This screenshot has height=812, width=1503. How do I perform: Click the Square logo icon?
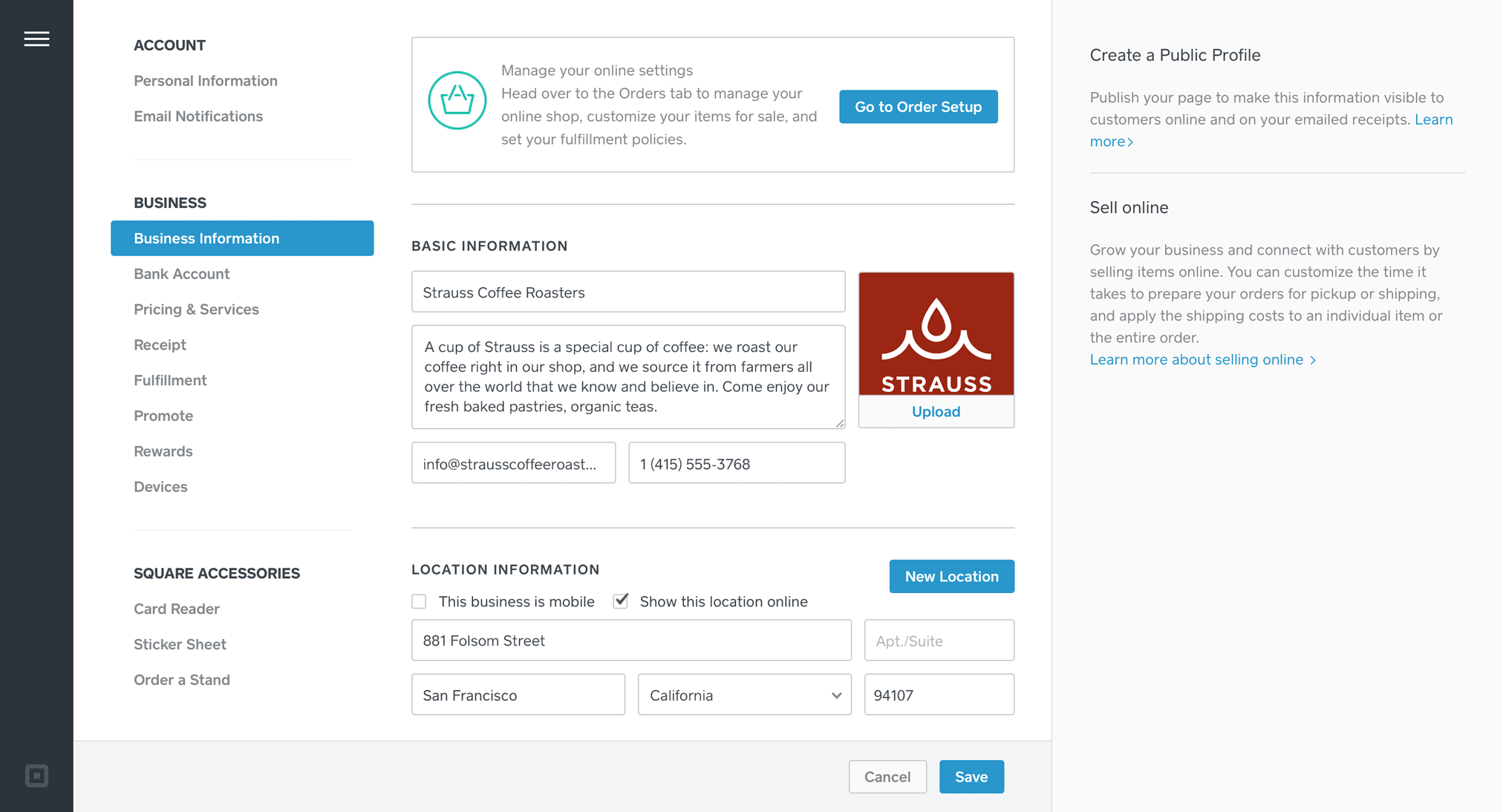pos(36,776)
